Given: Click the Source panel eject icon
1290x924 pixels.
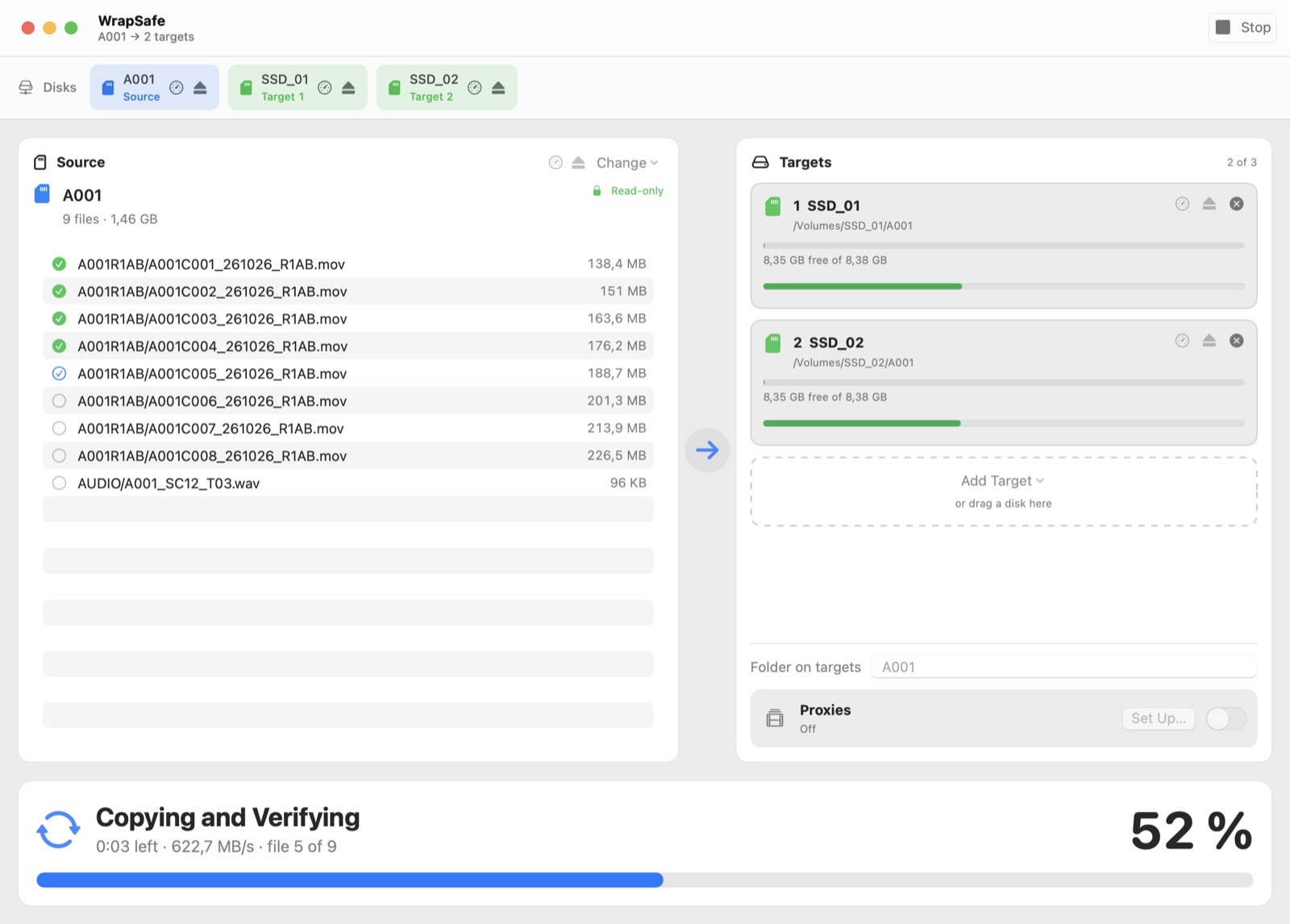Looking at the screenshot, I should (x=578, y=163).
